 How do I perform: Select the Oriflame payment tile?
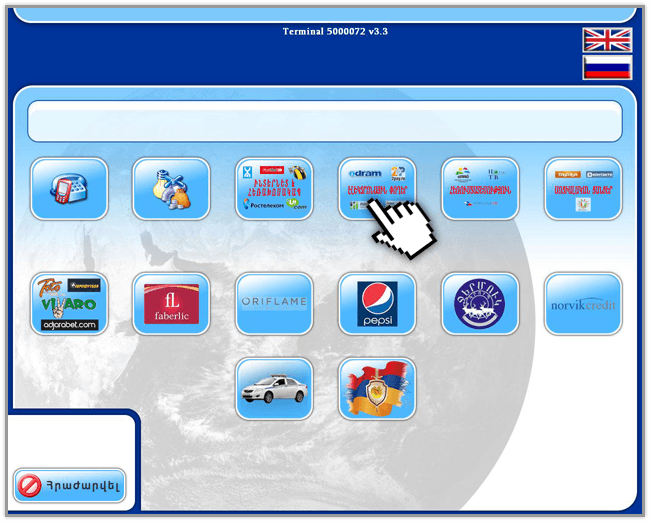pyautogui.click(x=274, y=304)
